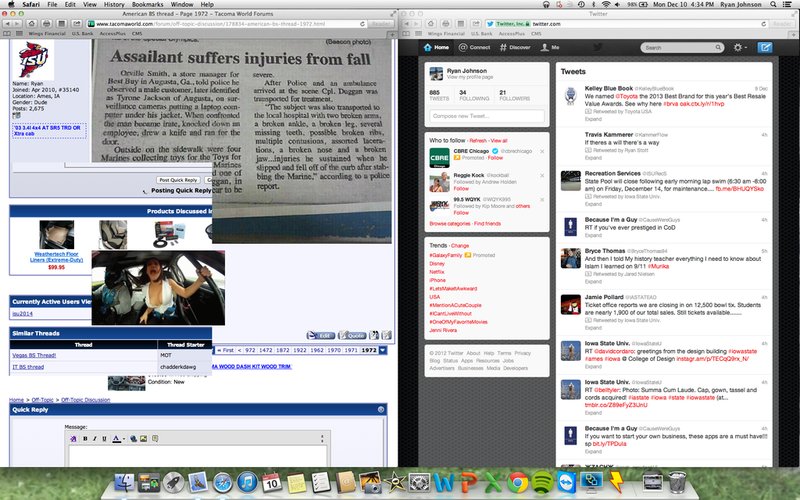Click the Twitter search field
This screenshot has width=800, height=500.
tap(682, 47)
